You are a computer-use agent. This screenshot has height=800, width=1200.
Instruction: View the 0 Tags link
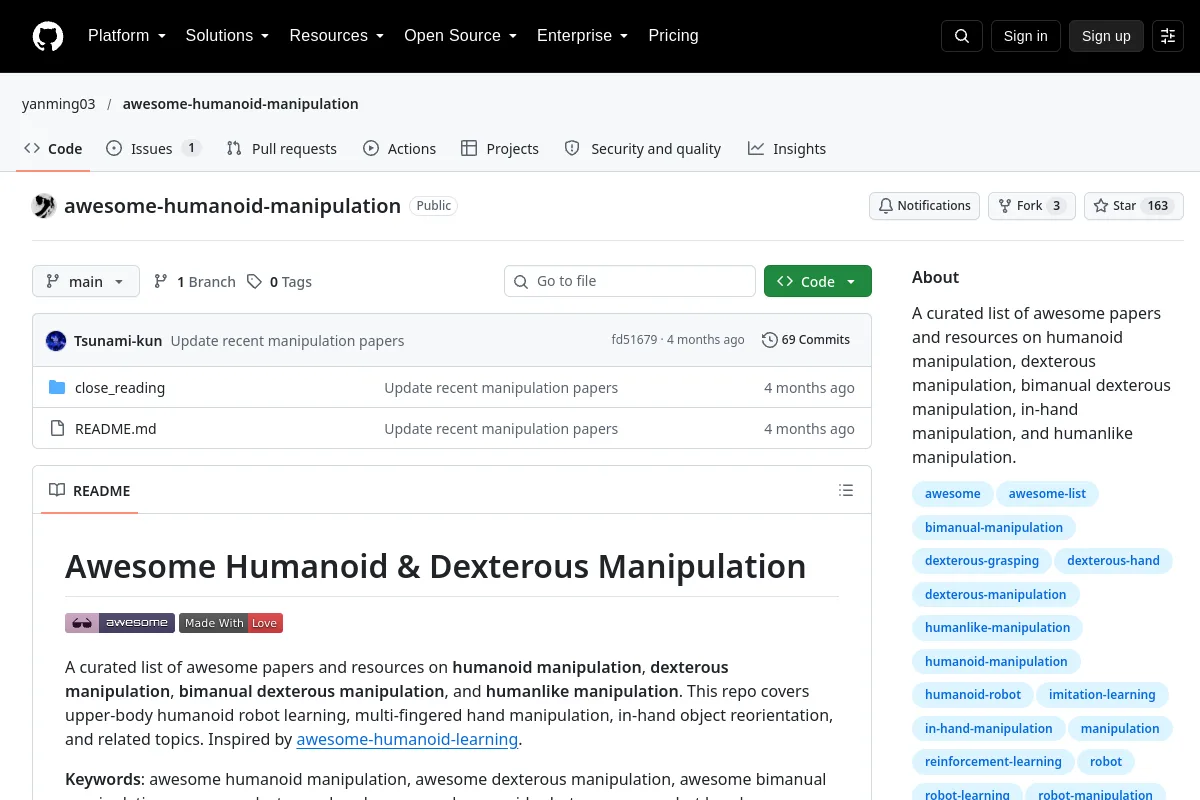(280, 282)
